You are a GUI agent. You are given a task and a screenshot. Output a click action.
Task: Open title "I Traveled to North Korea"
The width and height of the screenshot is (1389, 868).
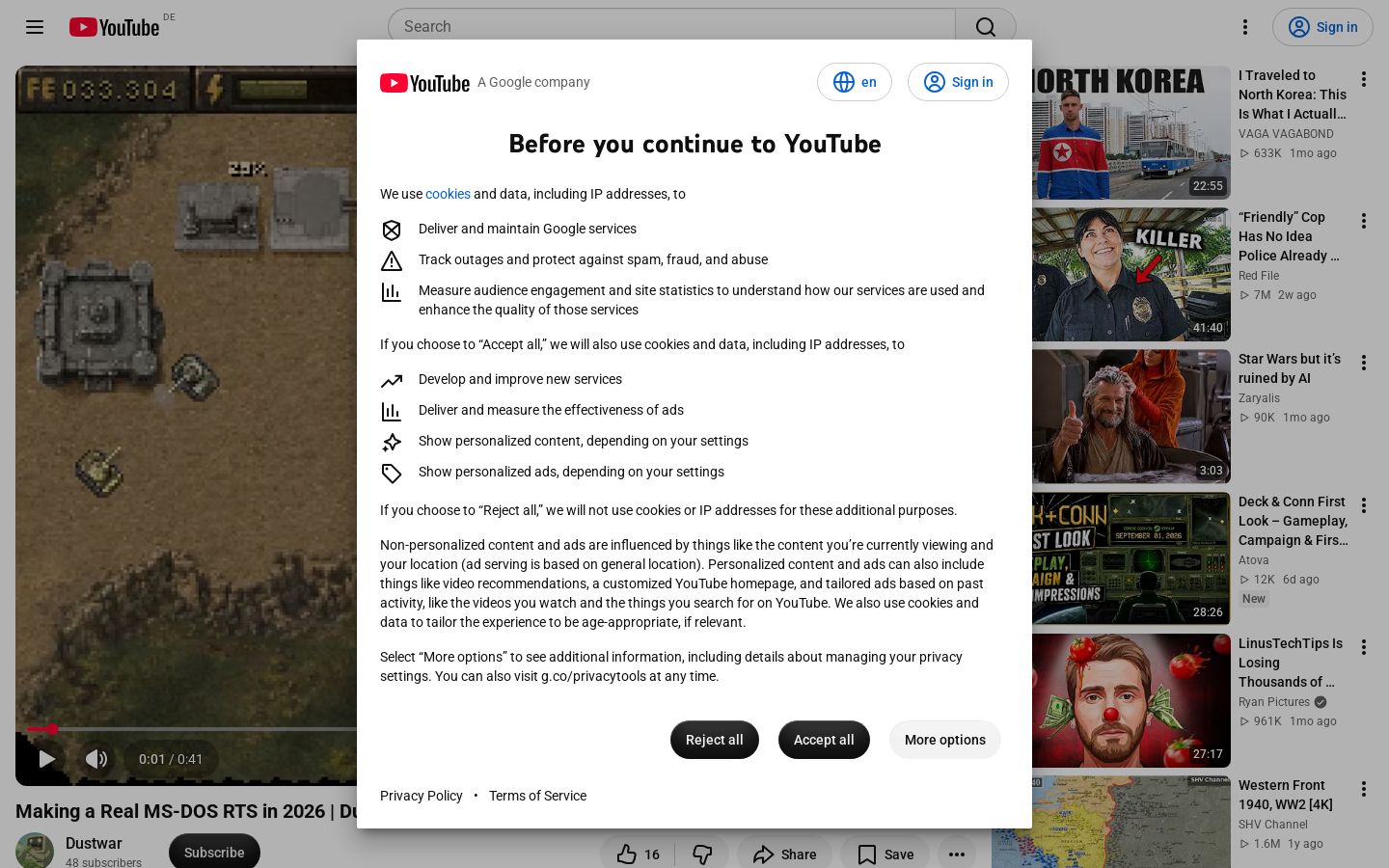coord(1293,95)
